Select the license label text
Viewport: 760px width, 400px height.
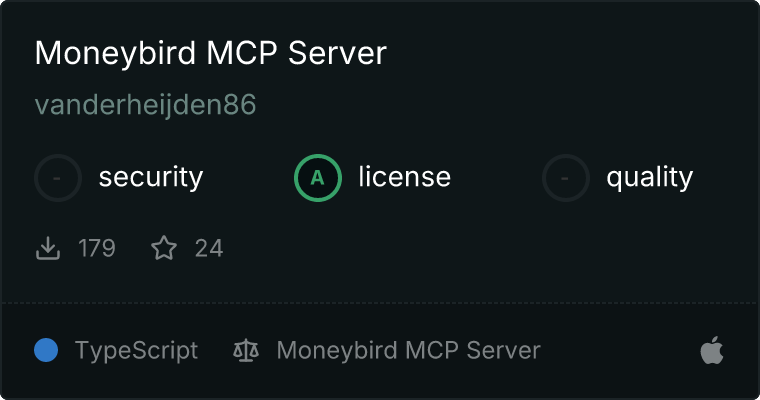coord(405,176)
